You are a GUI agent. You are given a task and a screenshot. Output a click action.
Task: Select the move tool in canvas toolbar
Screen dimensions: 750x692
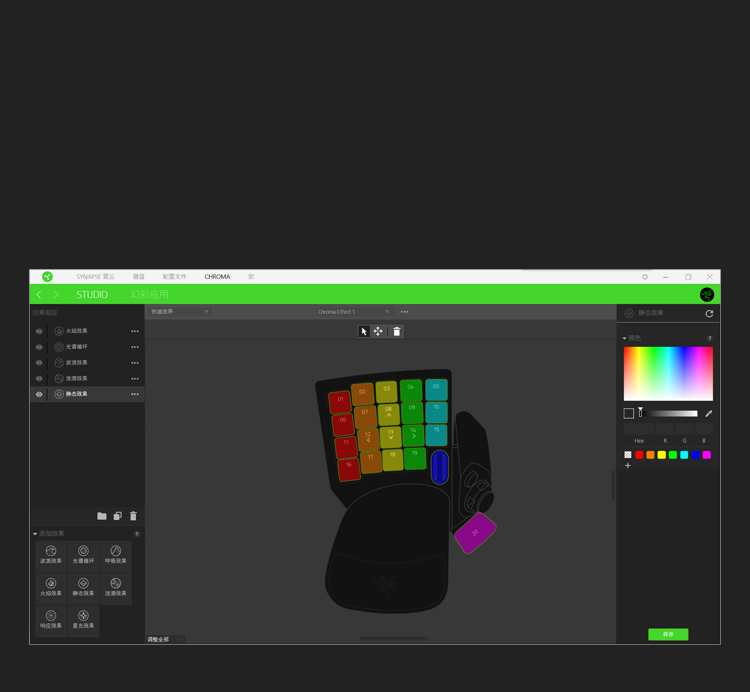378,331
